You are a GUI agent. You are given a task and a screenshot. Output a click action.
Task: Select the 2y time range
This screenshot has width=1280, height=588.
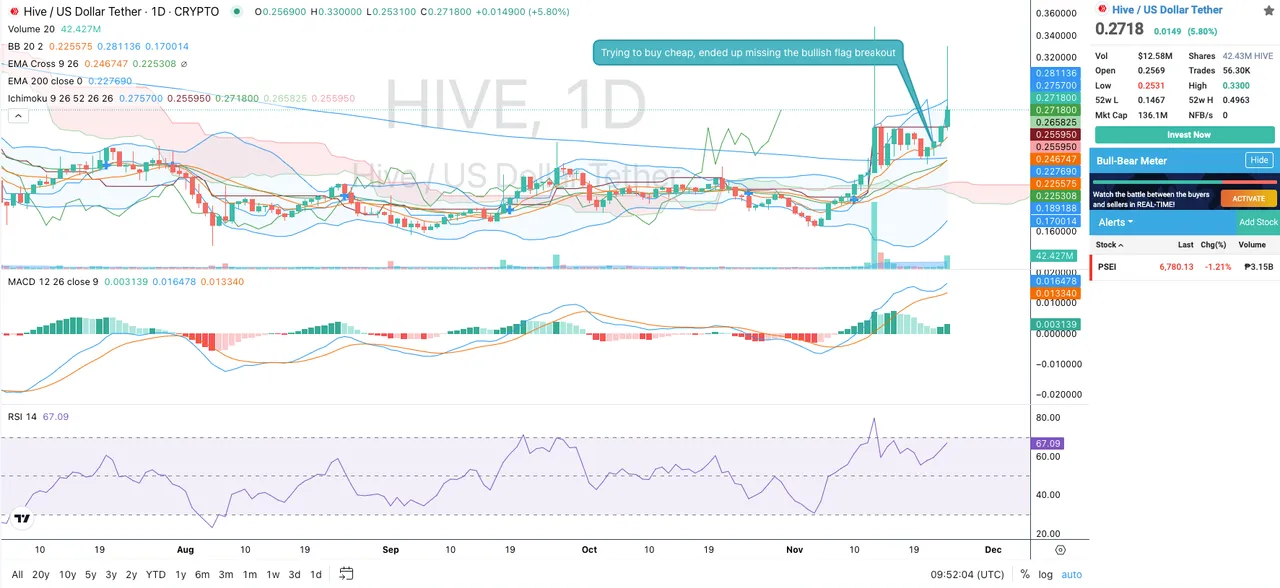(x=131, y=574)
